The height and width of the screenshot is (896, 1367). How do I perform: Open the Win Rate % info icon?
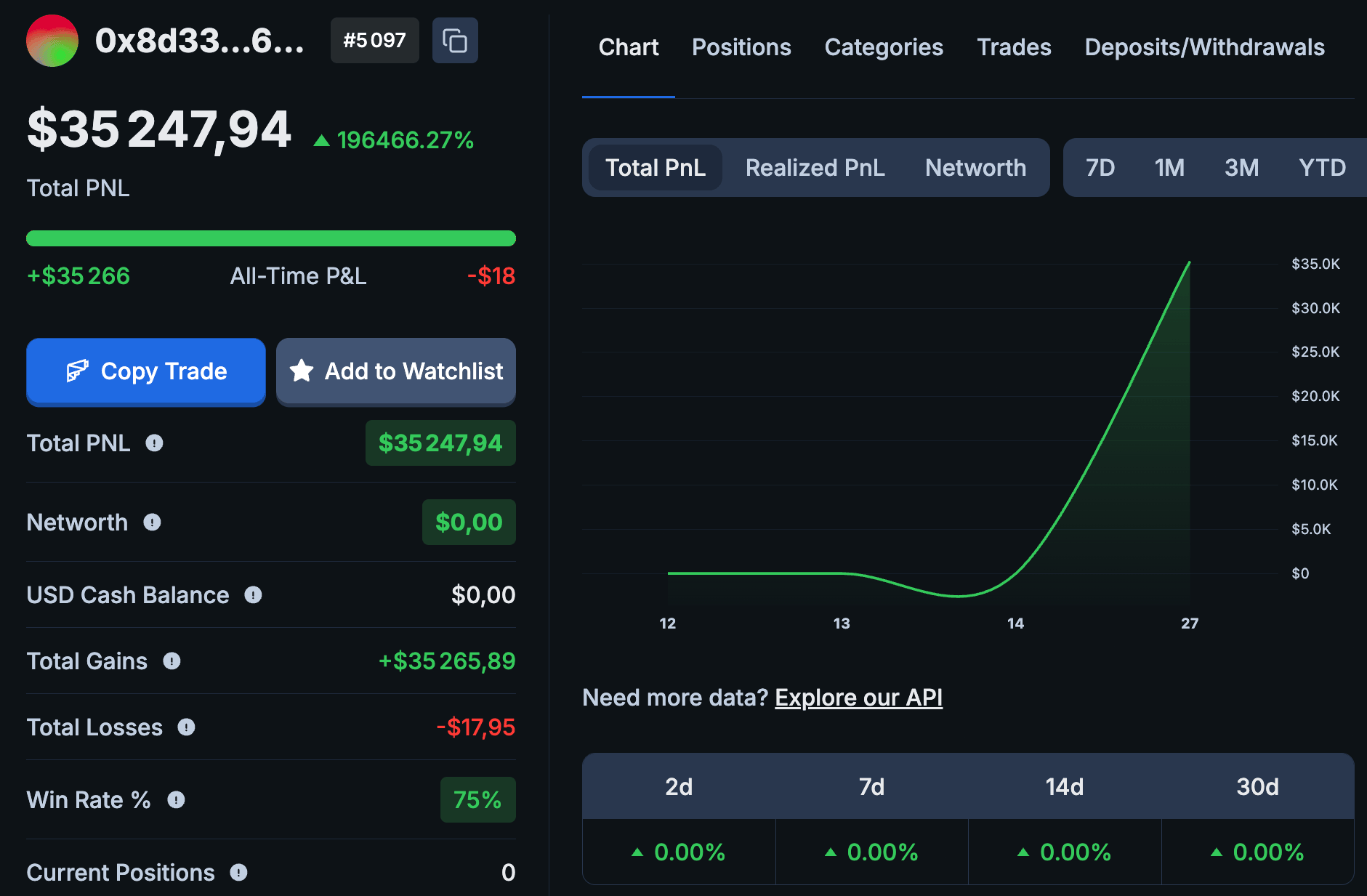pos(176,800)
